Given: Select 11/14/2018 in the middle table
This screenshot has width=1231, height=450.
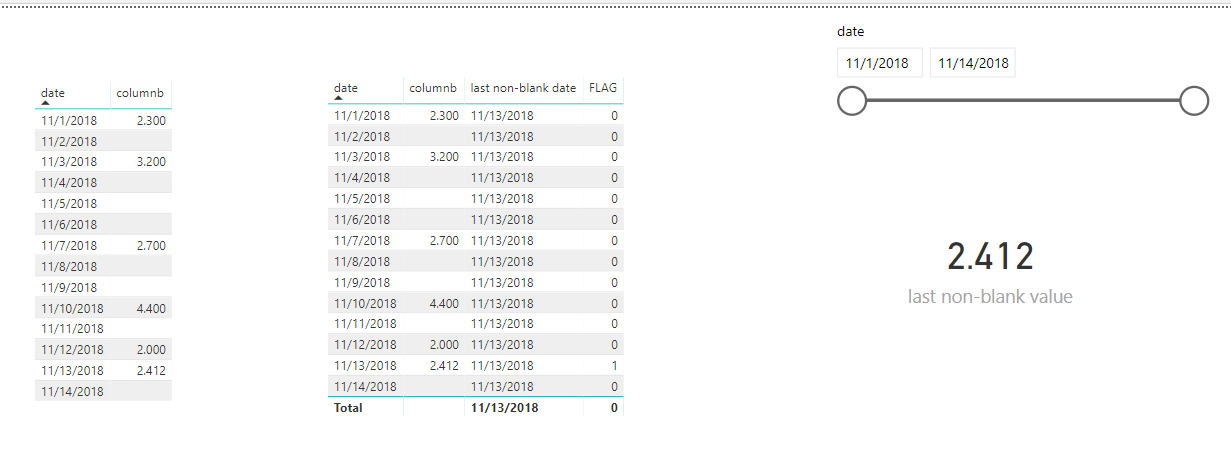Looking at the screenshot, I should pyautogui.click(x=365, y=386).
